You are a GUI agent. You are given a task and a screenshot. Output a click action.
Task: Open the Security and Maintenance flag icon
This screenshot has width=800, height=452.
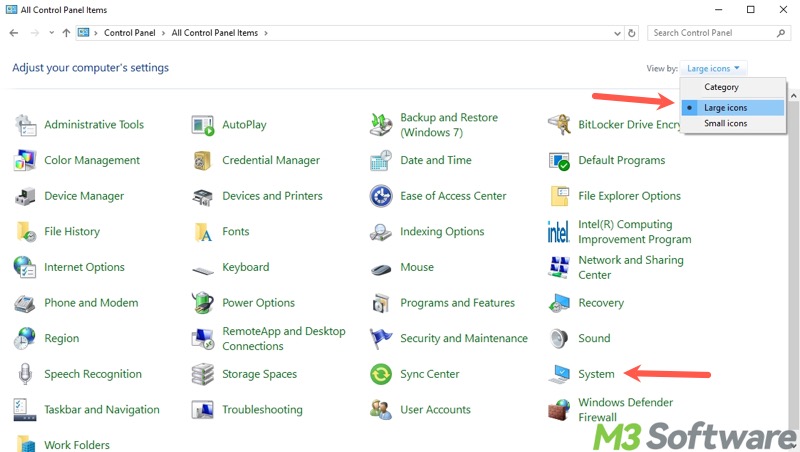[x=381, y=339]
